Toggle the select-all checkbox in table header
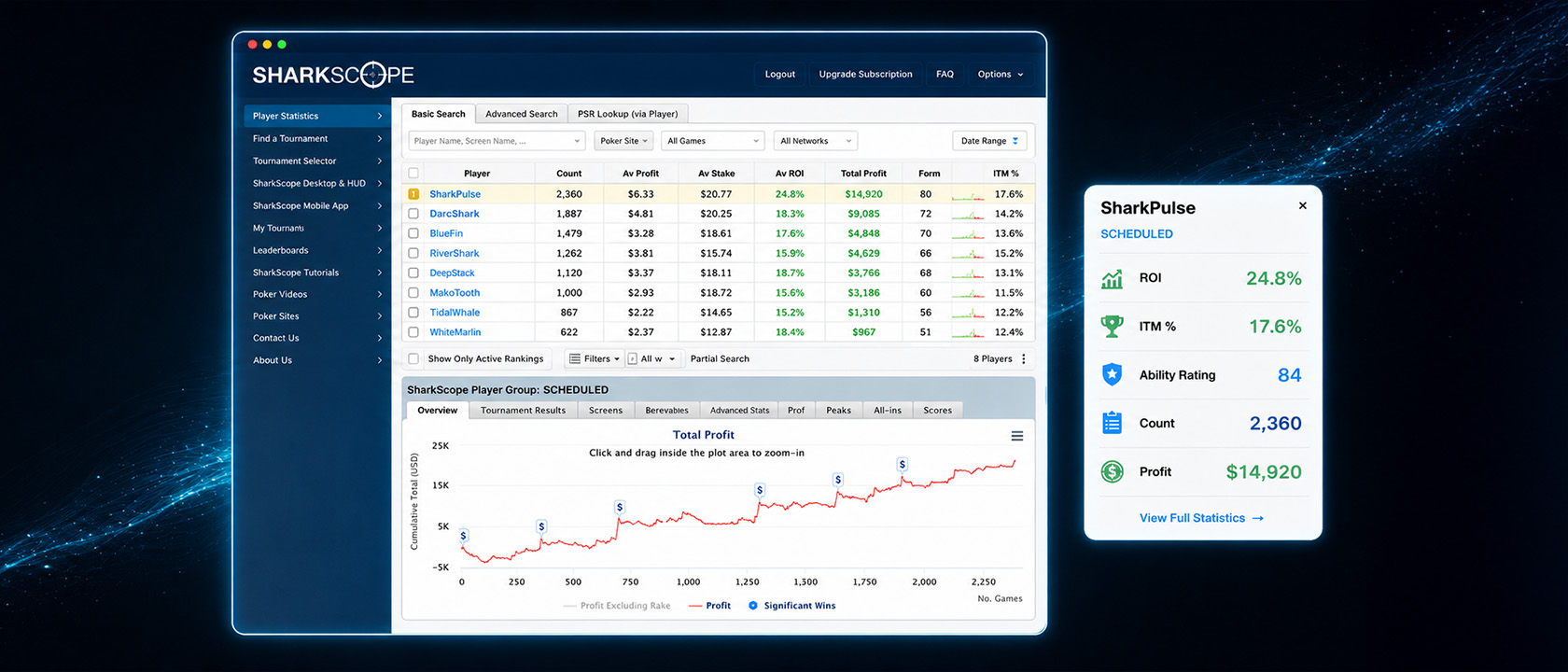 click(x=413, y=173)
